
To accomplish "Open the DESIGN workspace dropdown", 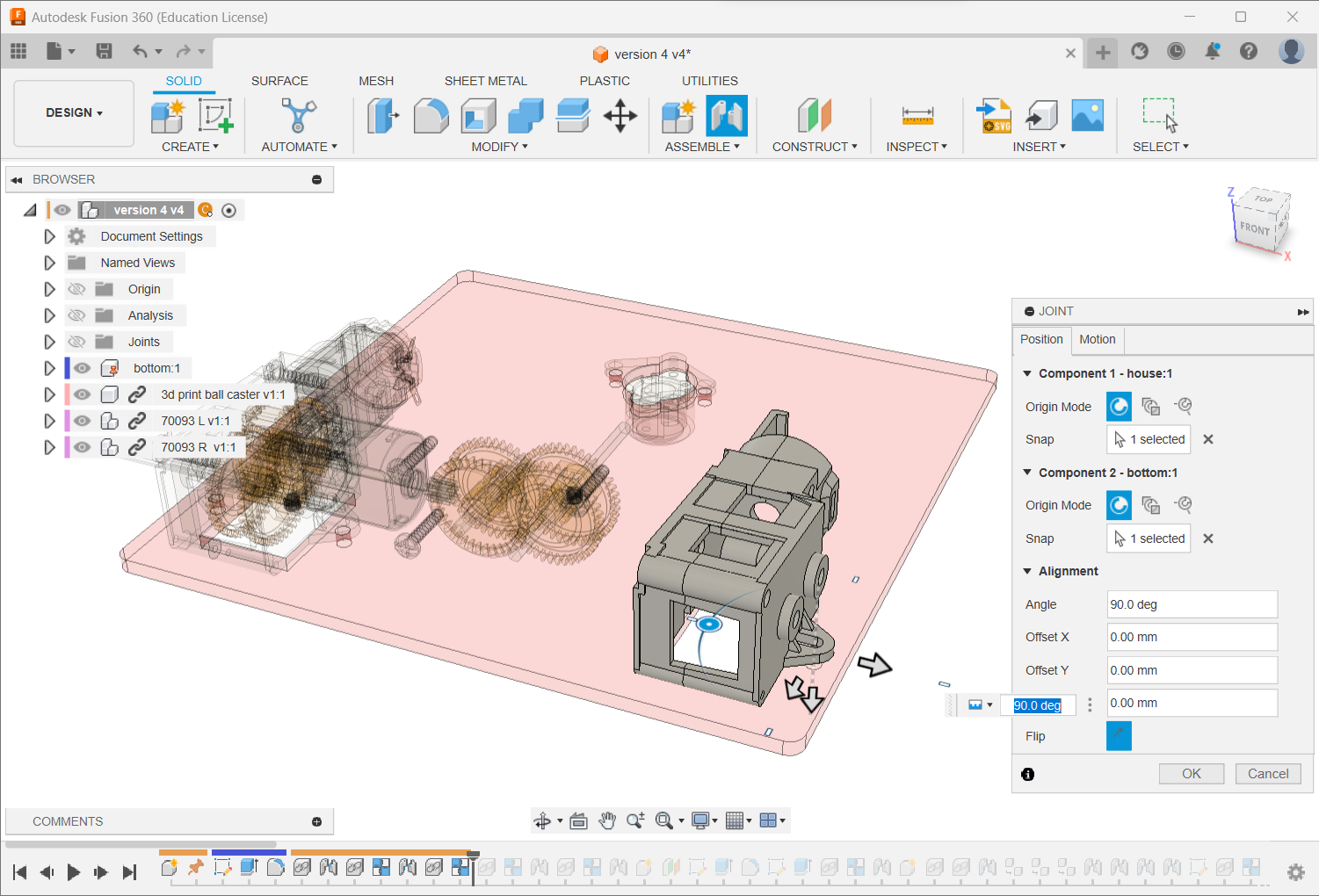I will (74, 112).
